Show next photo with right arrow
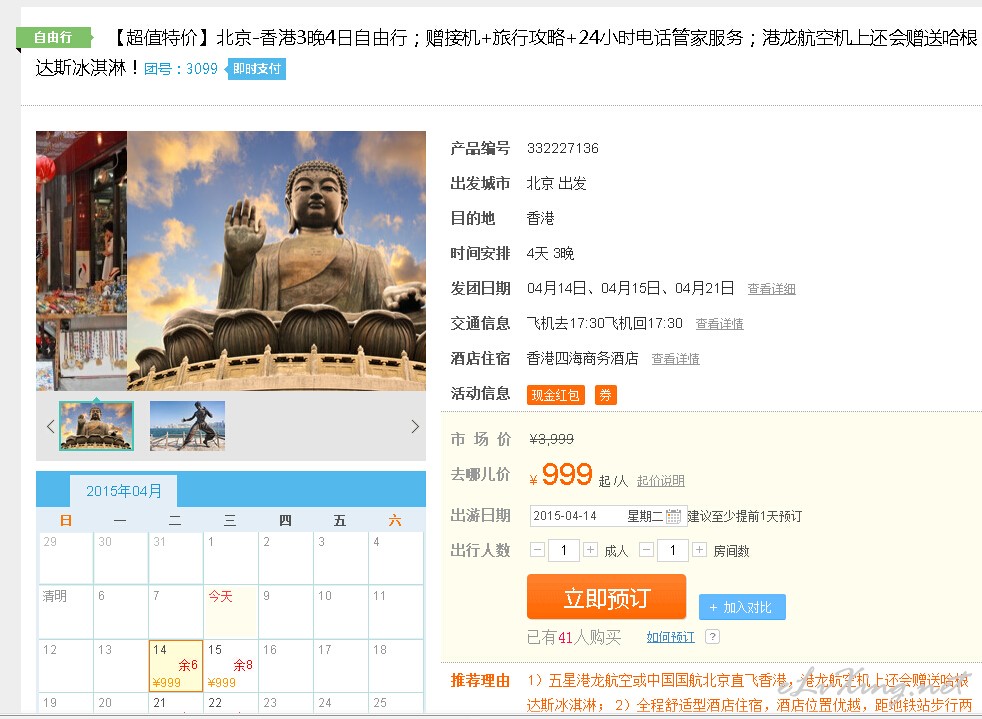Screen dimensions: 982x719 (x=415, y=427)
